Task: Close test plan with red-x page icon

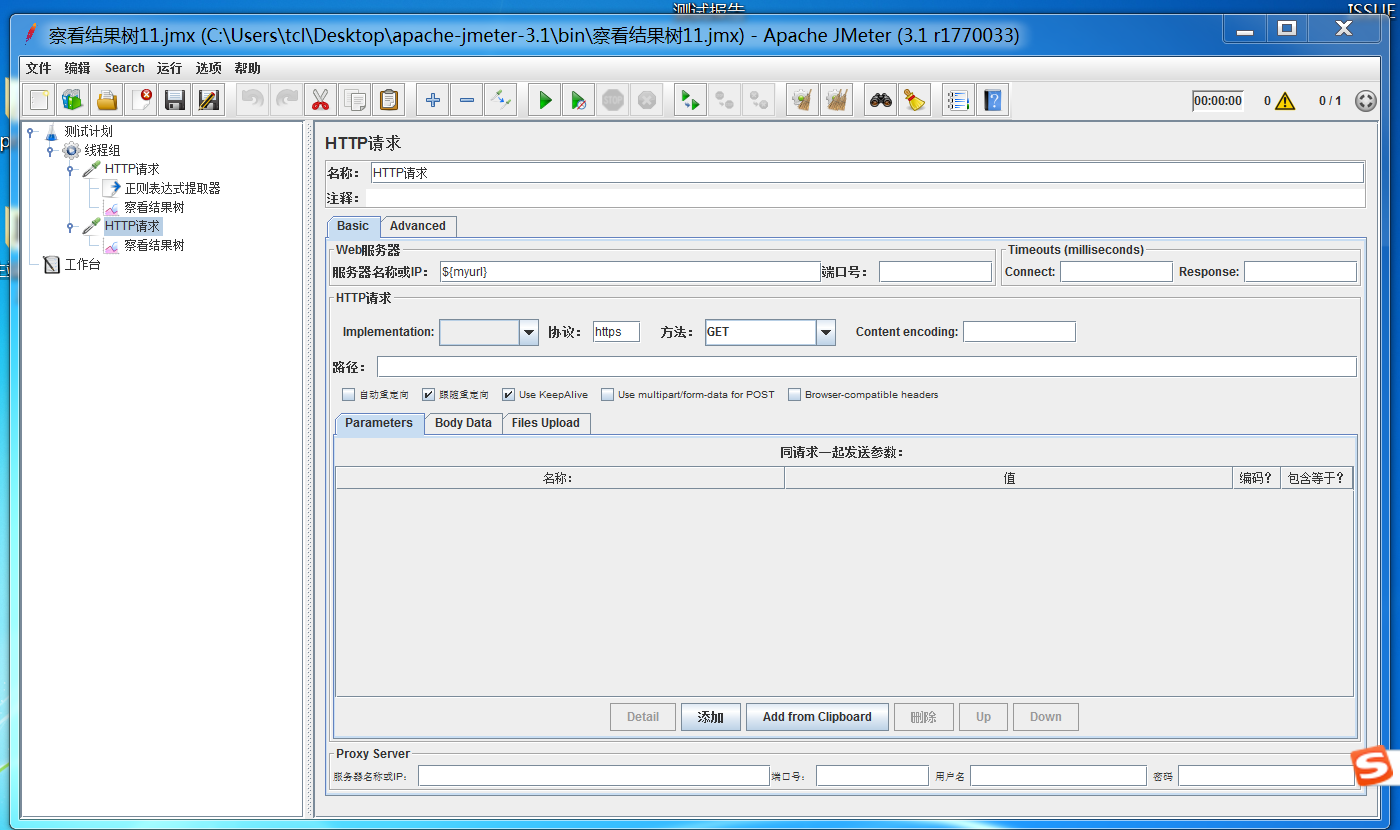Action: click(x=141, y=100)
